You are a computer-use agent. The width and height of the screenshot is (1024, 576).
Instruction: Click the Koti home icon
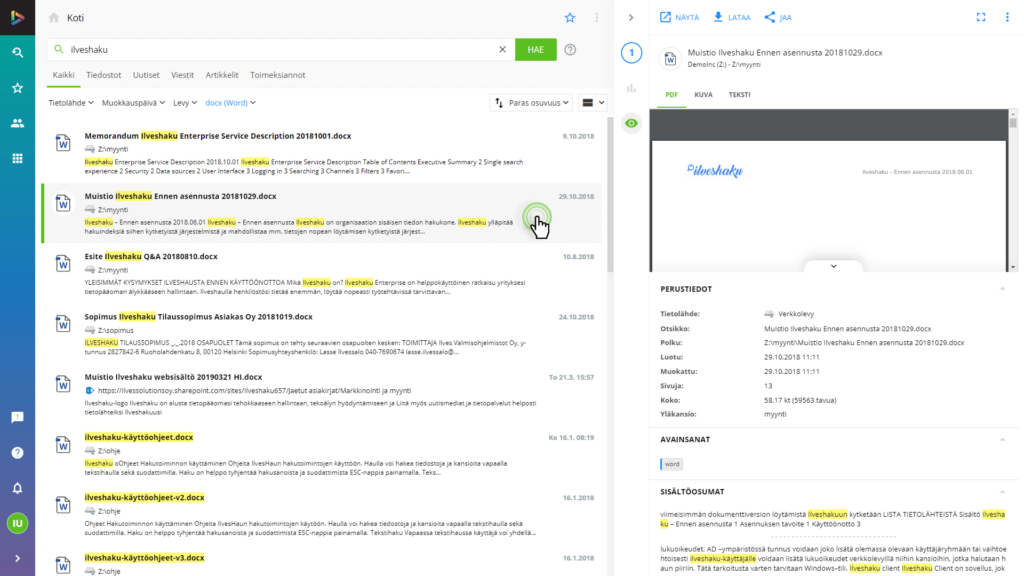coord(54,18)
